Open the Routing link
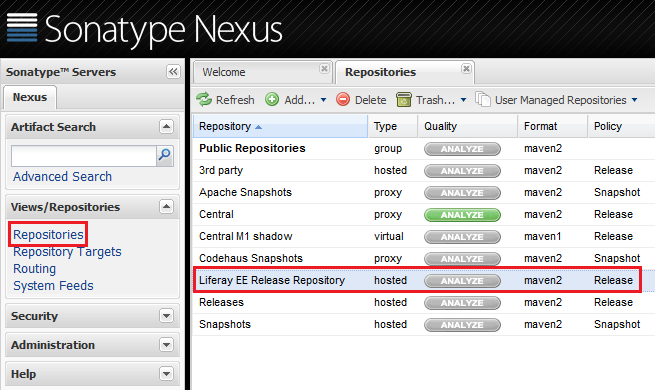 tap(34, 269)
